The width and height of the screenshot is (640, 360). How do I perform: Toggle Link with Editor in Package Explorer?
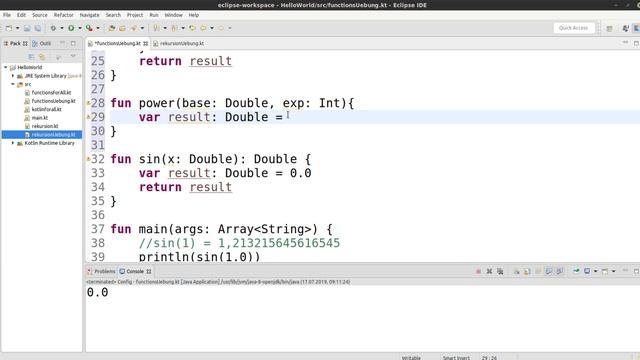point(42,57)
